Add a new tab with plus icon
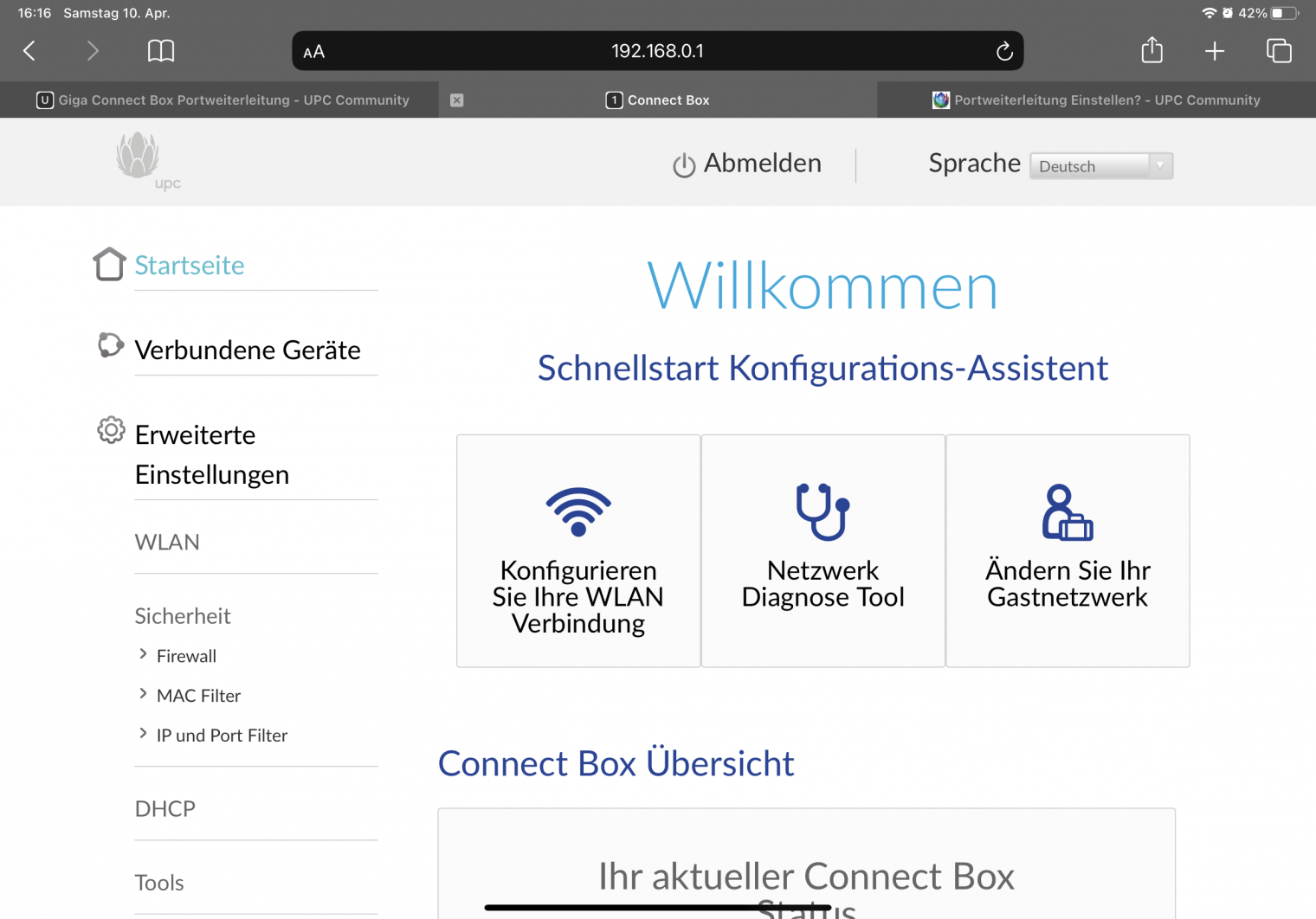The height and width of the screenshot is (919, 1316). click(x=1215, y=51)
